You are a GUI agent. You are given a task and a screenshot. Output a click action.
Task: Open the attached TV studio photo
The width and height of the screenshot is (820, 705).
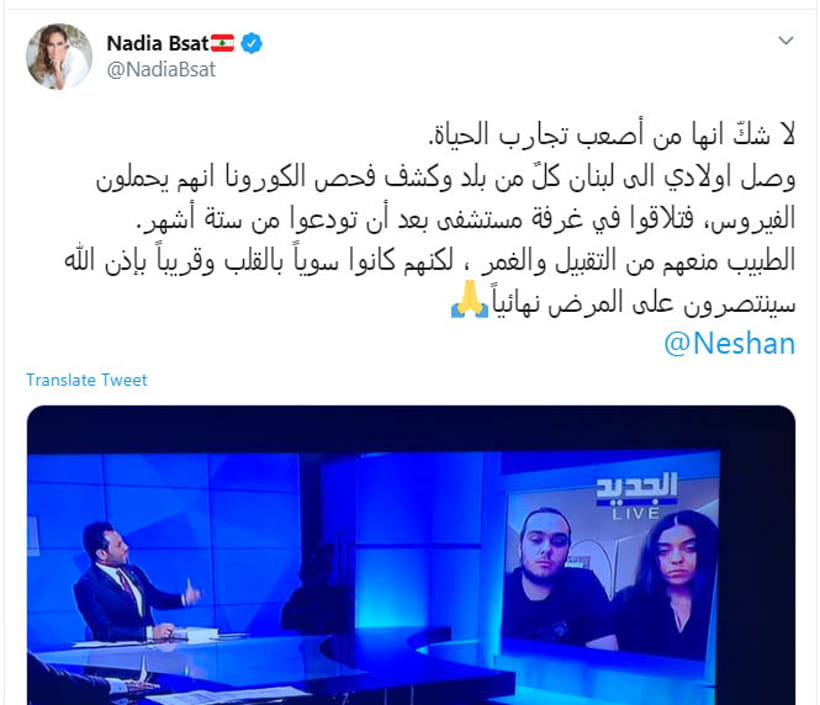click(411, 555)
